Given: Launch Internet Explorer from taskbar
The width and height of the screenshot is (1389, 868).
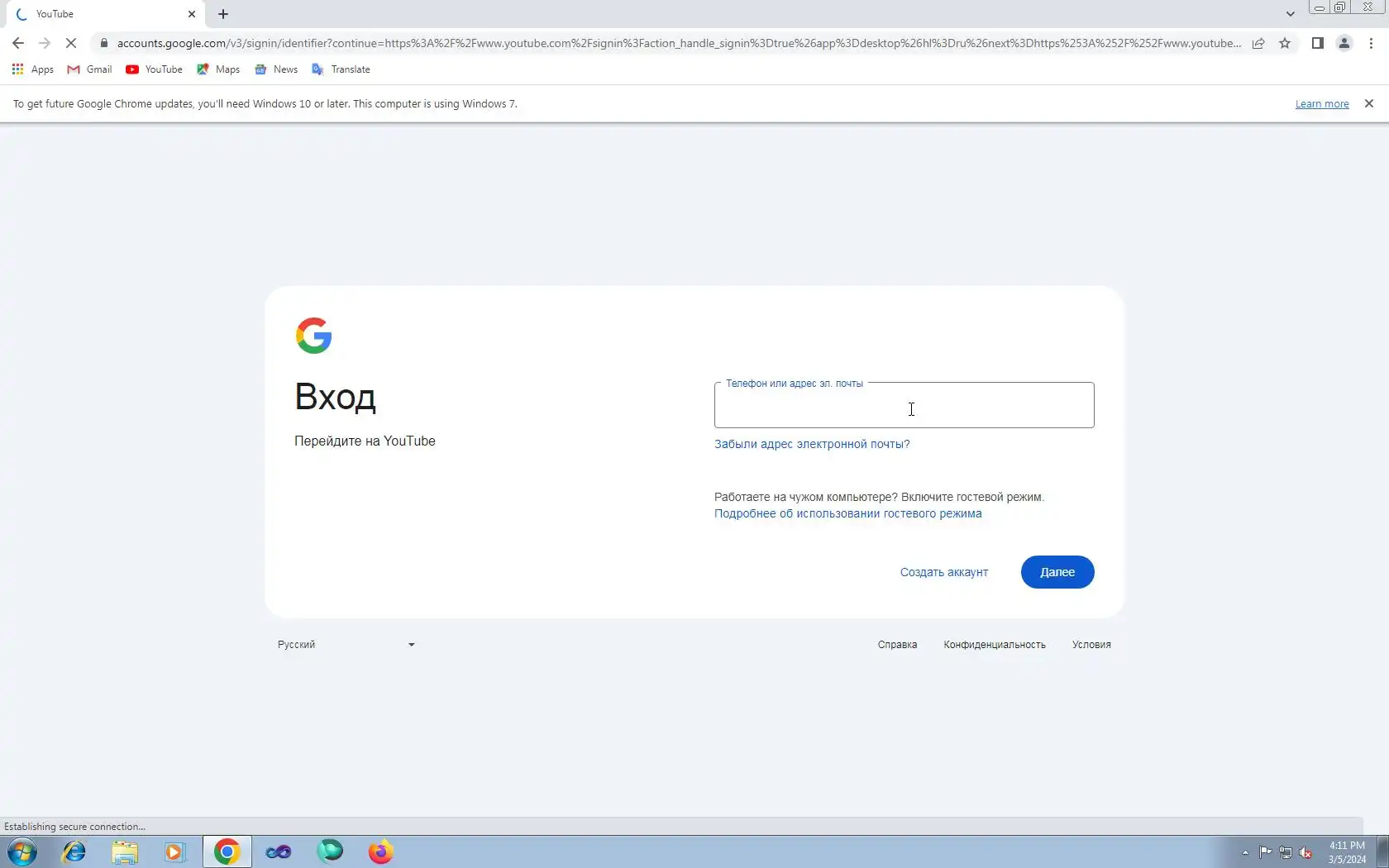Looking at the screenshot, I should coord(74,851).
